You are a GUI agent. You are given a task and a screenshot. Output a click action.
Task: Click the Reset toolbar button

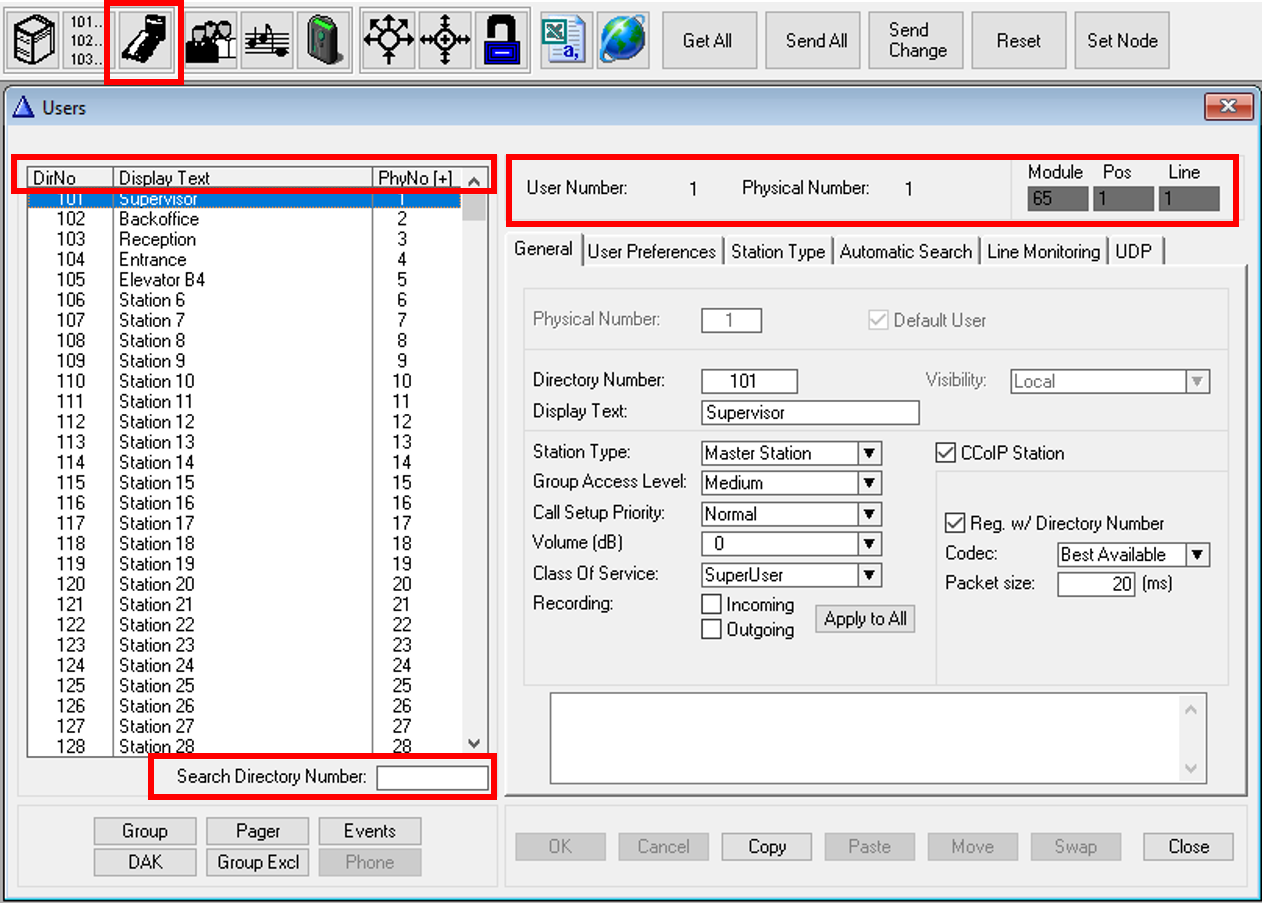coord(1019,41)
